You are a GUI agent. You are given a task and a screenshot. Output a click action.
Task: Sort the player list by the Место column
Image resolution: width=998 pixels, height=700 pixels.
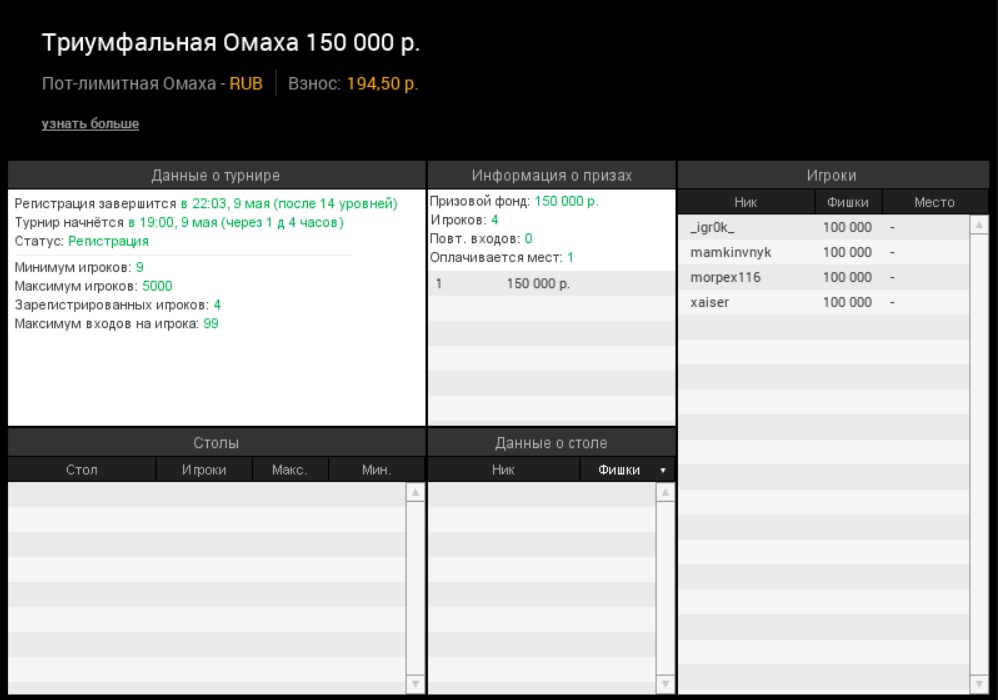point(934,202)
